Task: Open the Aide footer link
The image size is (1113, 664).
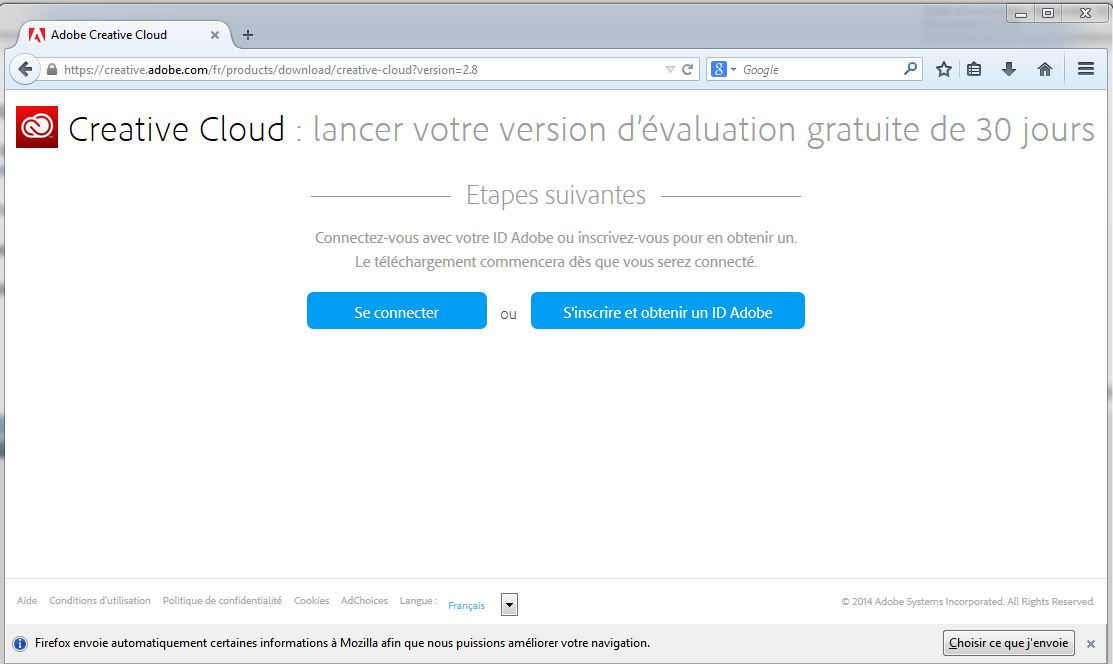Action: [x=27, y=601]
